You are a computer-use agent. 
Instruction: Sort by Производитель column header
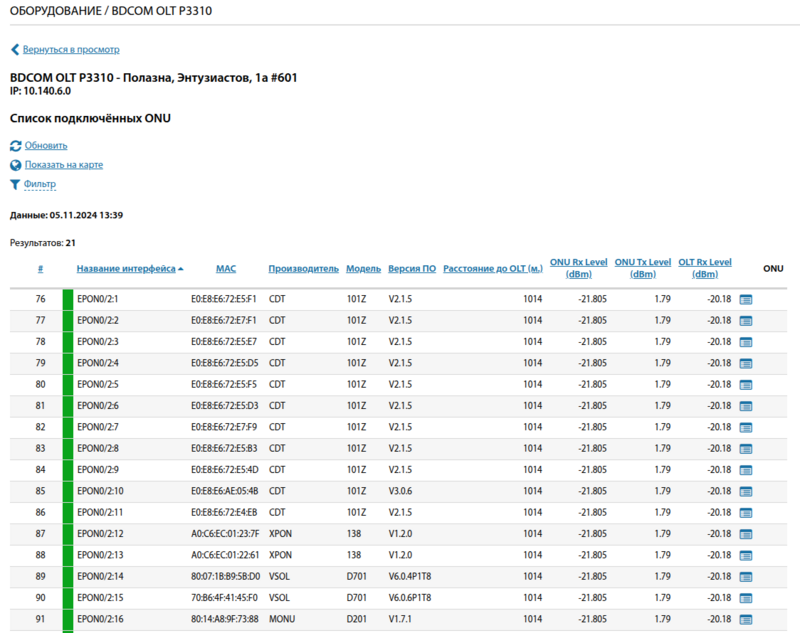[303, 269]
